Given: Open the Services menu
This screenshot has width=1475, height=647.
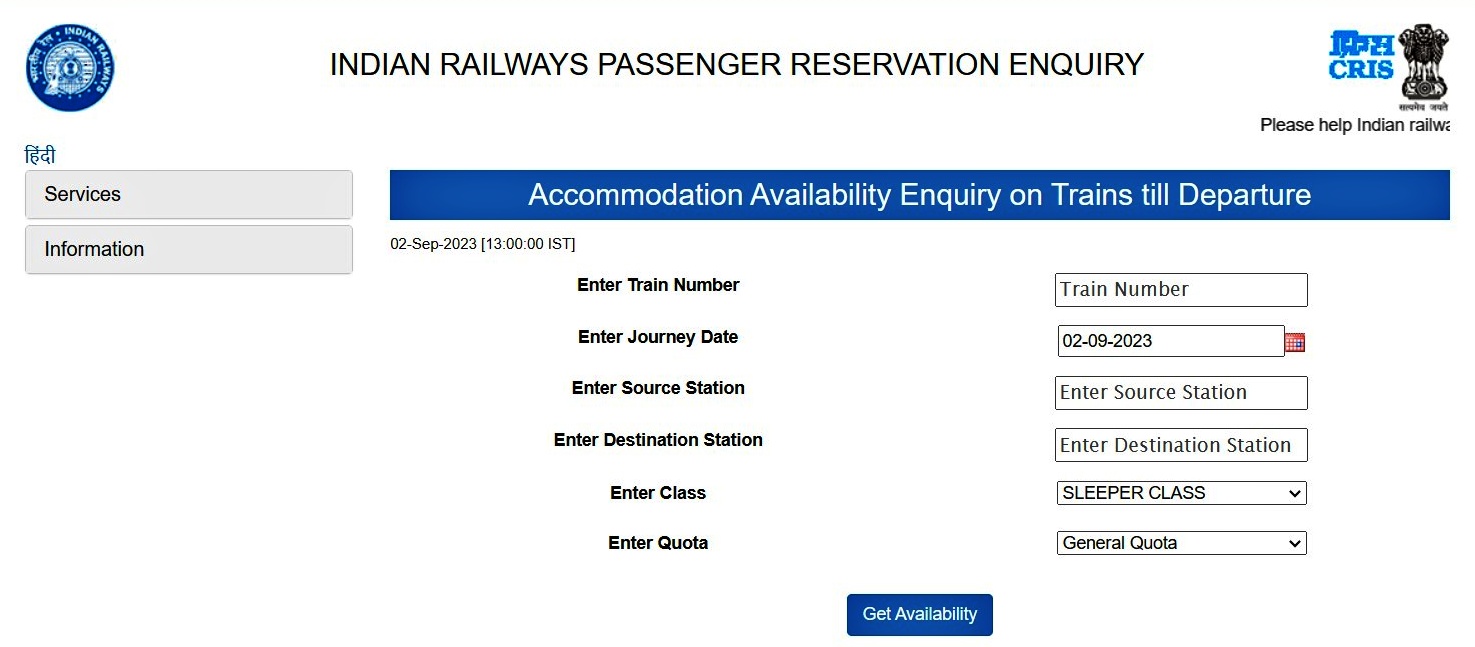Looking at the screenshot, I should 188,194.
